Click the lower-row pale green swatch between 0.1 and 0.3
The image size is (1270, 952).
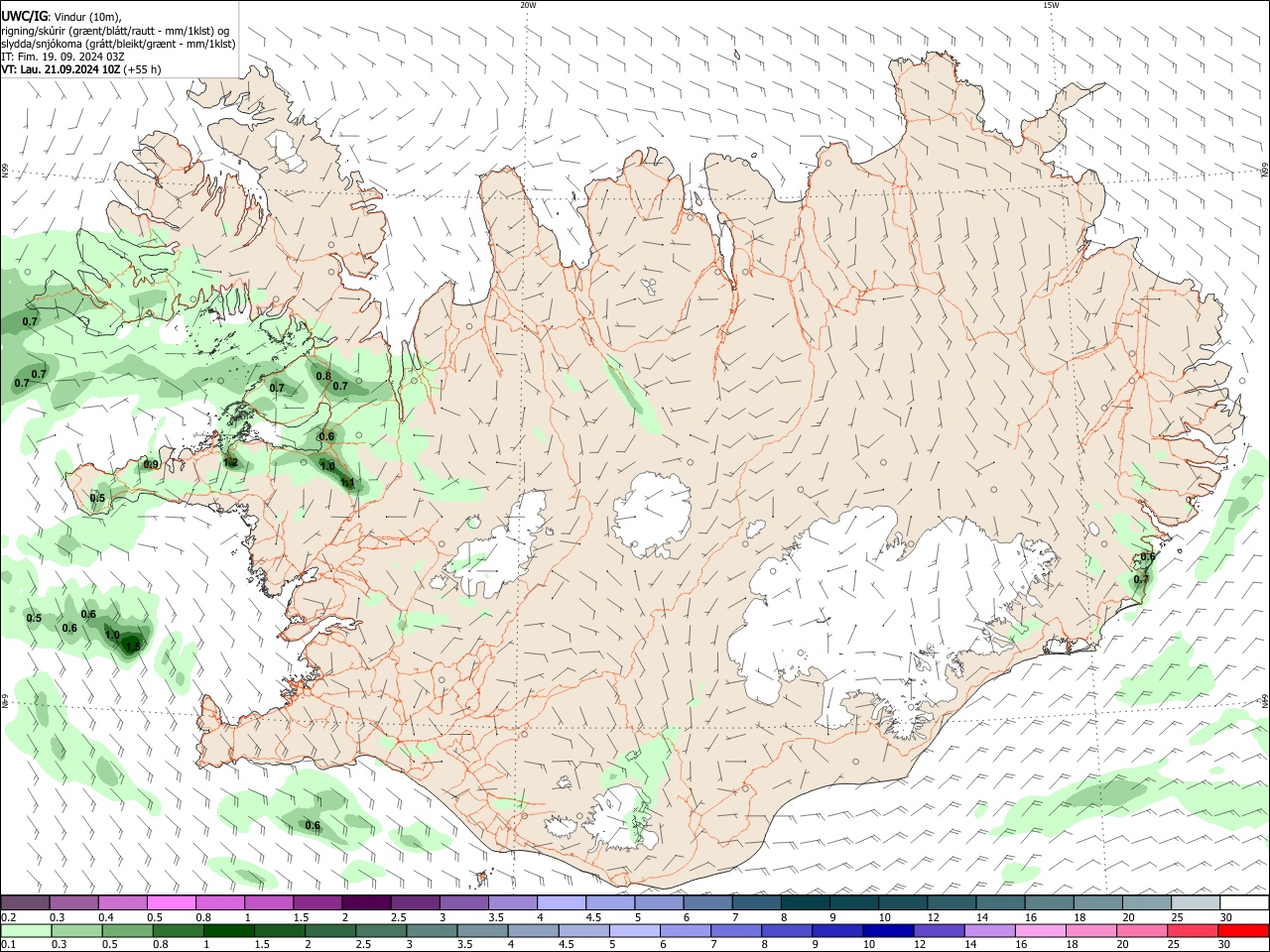(x=26, y=930)
